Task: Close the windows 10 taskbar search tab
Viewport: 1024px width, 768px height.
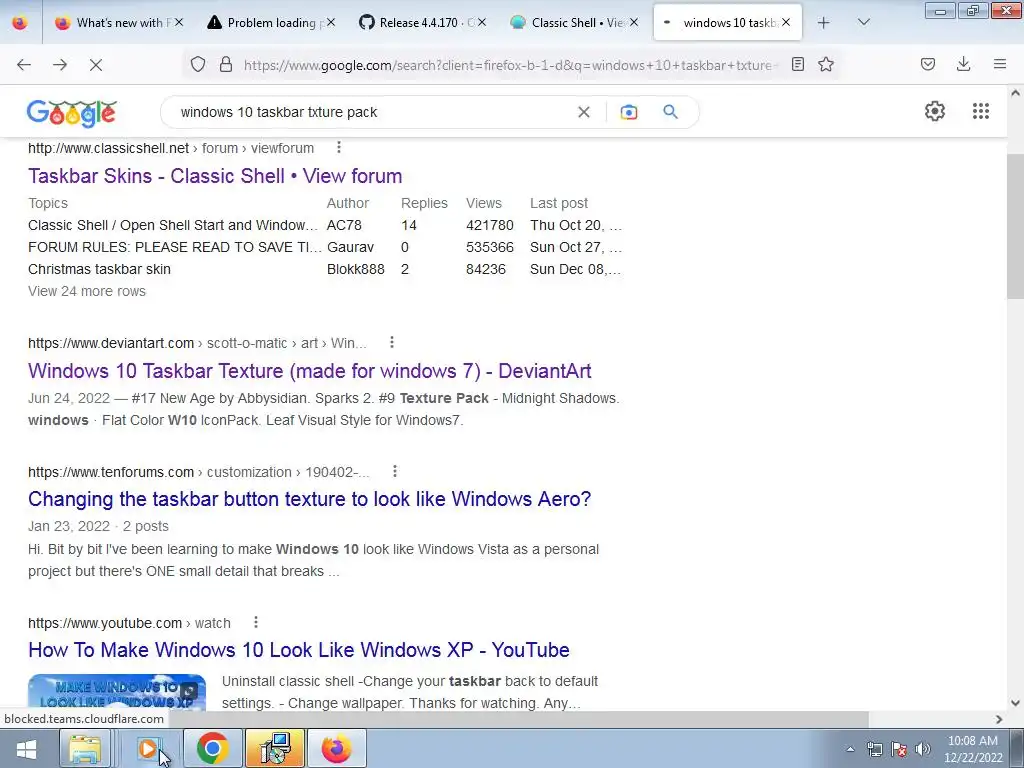Action: [786, 23]
